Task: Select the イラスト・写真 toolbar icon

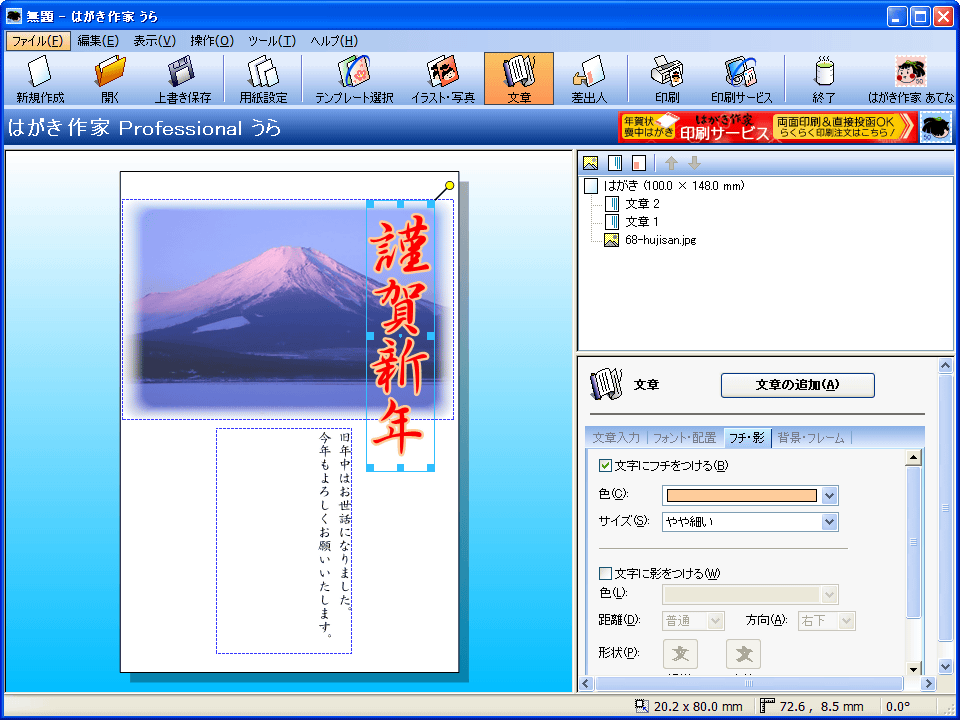Action: coord(443,78)
